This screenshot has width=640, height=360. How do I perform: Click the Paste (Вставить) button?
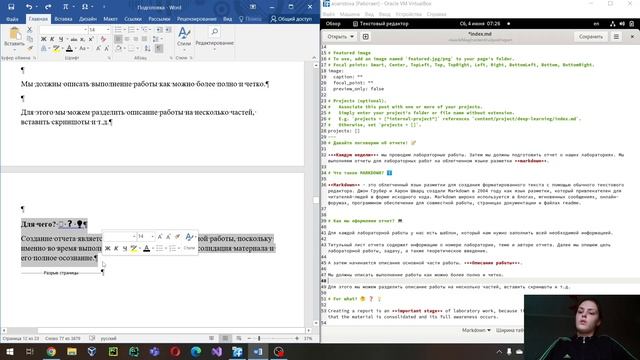tap(14, 39)
